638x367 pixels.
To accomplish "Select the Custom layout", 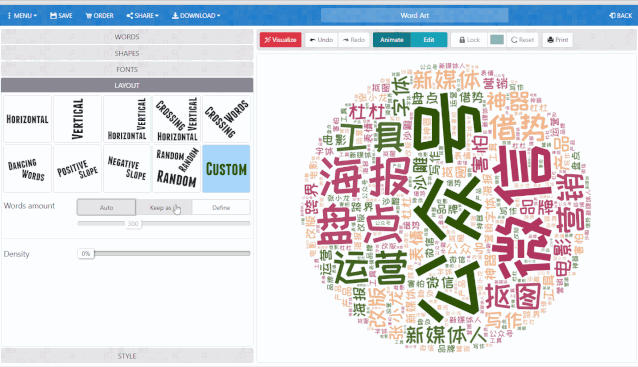I will [x=226, y=168].
